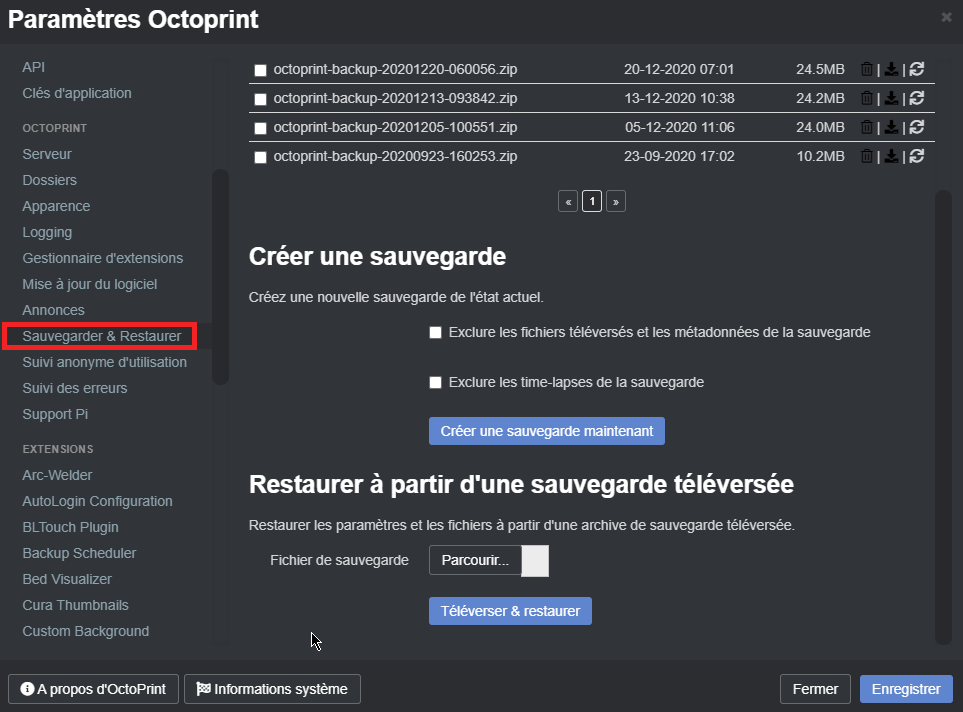
Task: Open Informations système
Action: [x=272, y=689]
